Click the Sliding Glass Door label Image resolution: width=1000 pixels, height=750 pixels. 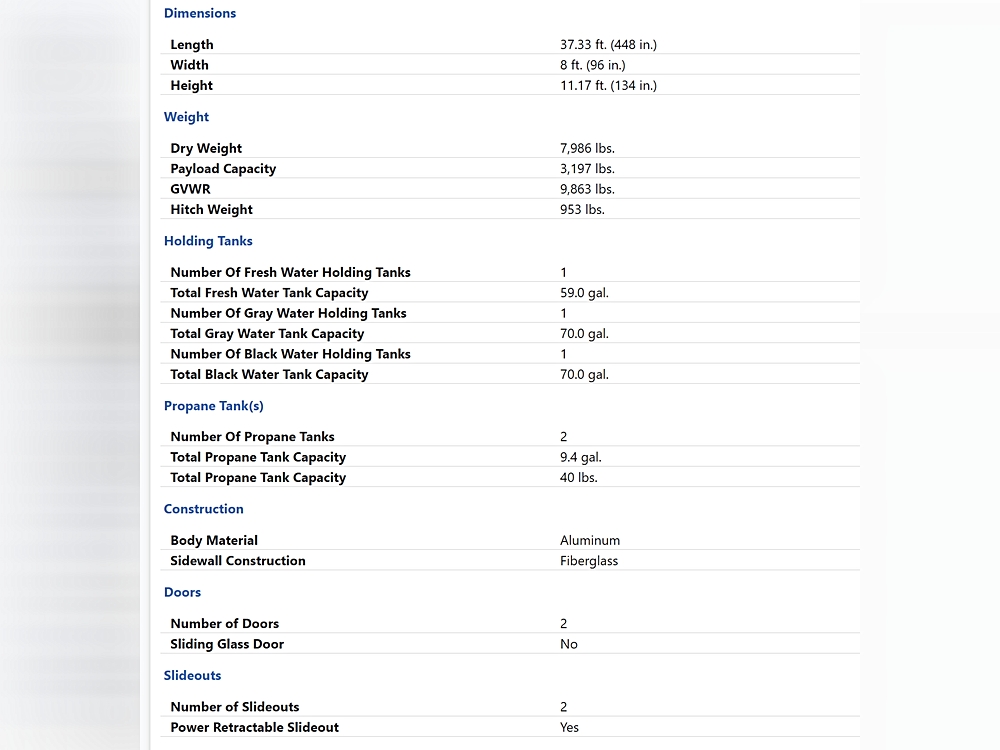227,644
